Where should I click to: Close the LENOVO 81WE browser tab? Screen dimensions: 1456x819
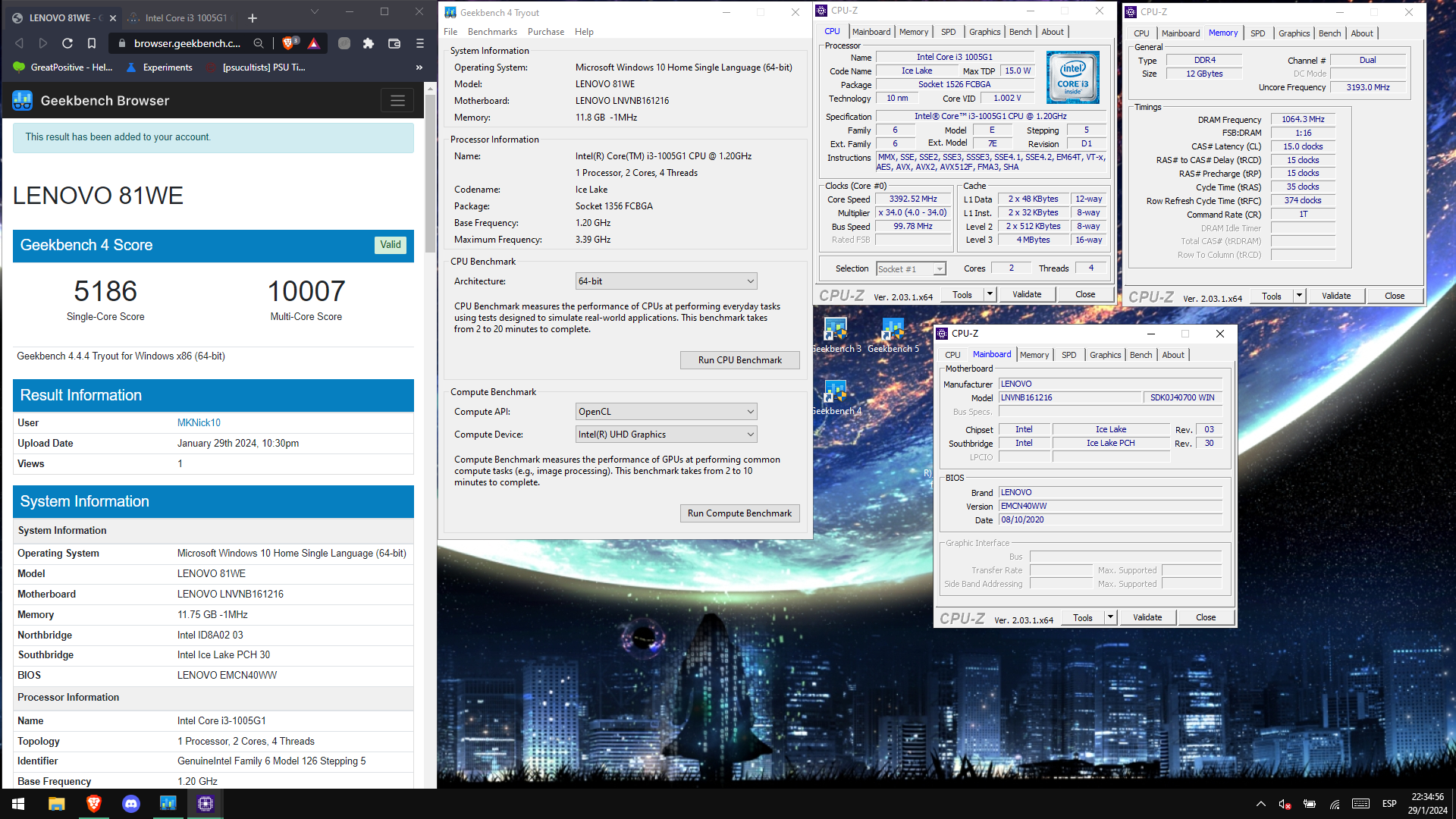point(113,17)
